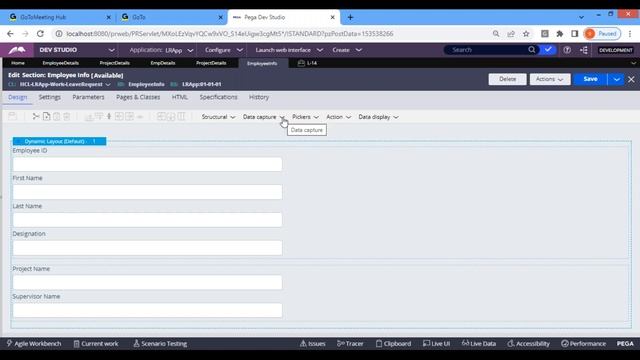
Task: Toggle the browser side panel icon
Action: pos(575,34)
